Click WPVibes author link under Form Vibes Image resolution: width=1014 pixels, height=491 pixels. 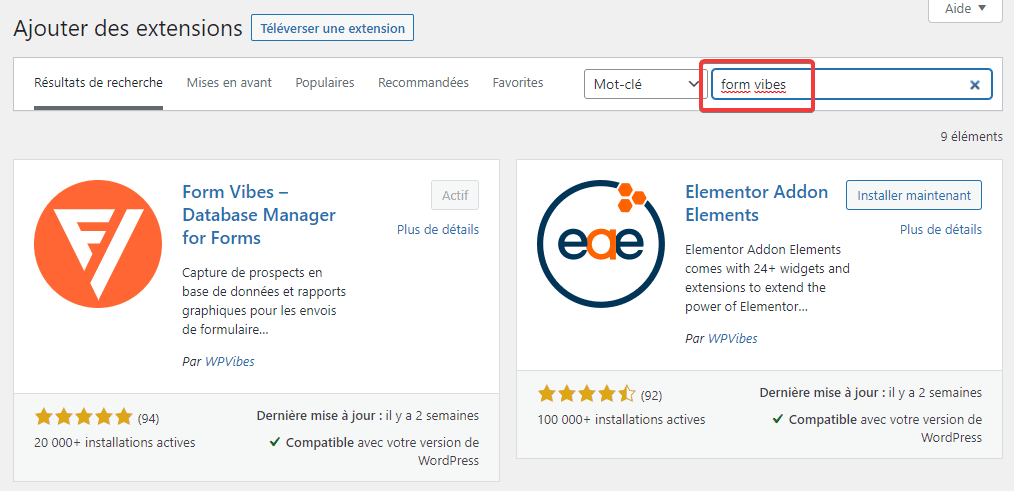pyautogui.click(x=230, y=362)
